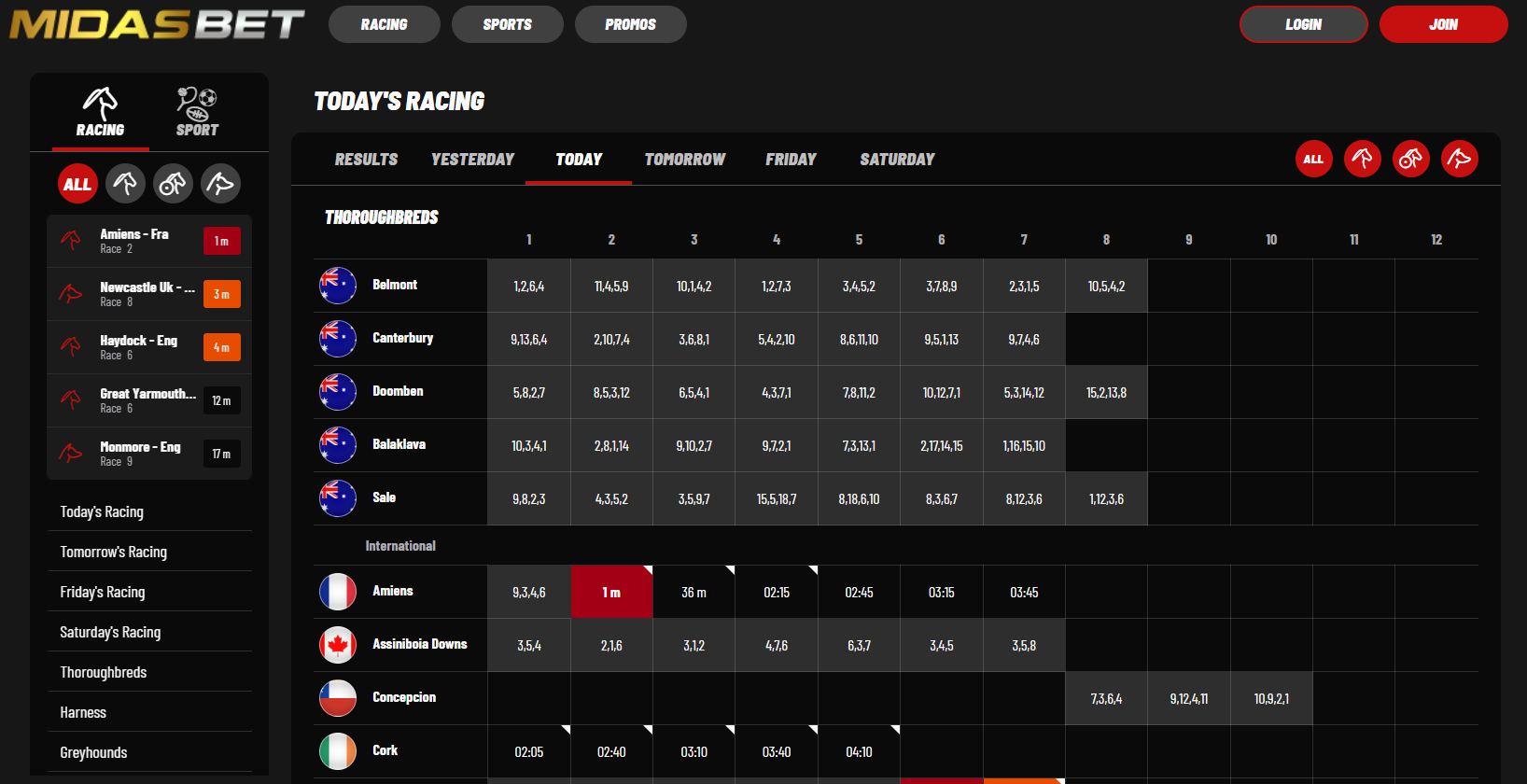Open the Assiniboia Downs track name
Screen dimensions: 1527x784
coord(420,644)
